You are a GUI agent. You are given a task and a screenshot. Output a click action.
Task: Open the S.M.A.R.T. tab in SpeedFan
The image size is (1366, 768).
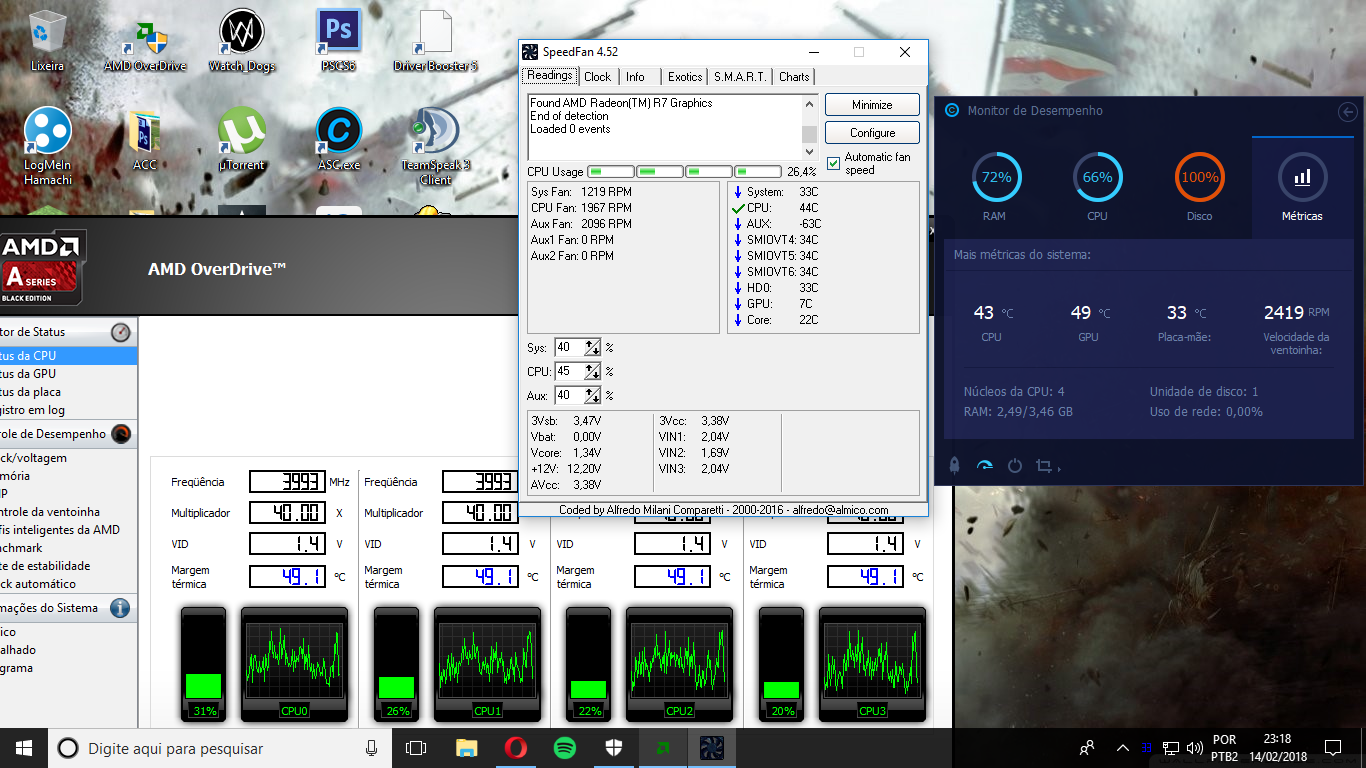(x=740, y=77)
